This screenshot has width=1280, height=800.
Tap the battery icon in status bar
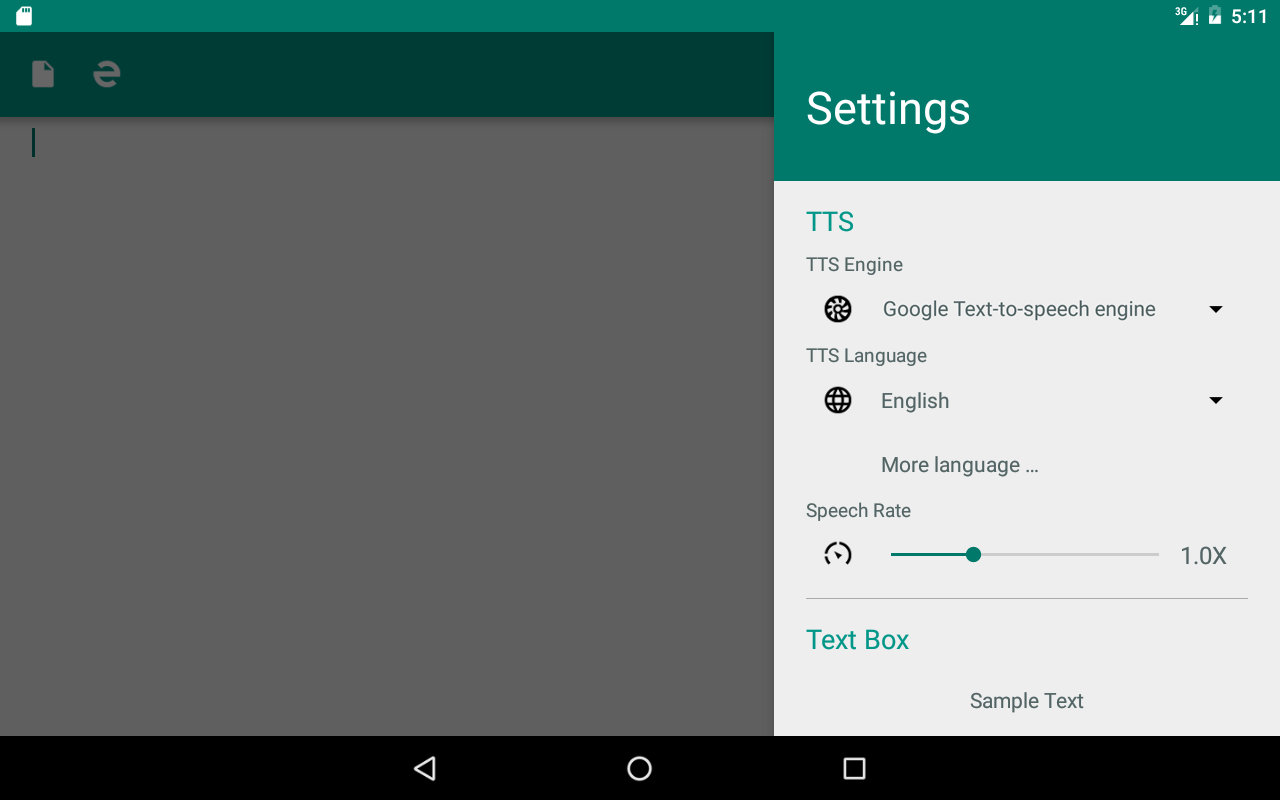1215,16
